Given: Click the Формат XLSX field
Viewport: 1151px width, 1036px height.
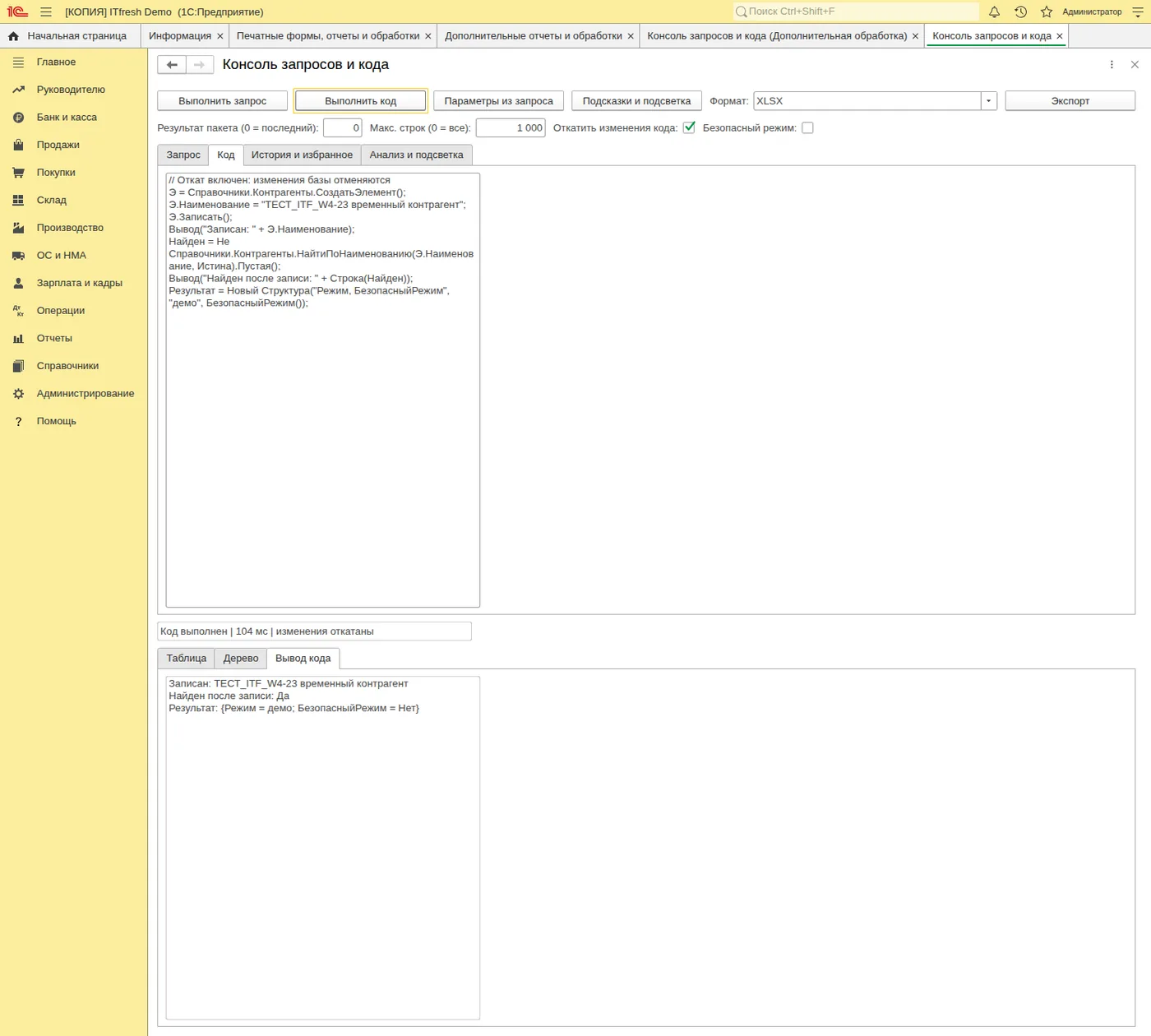Looking at the screenshot, I should [x=867, y=101].
